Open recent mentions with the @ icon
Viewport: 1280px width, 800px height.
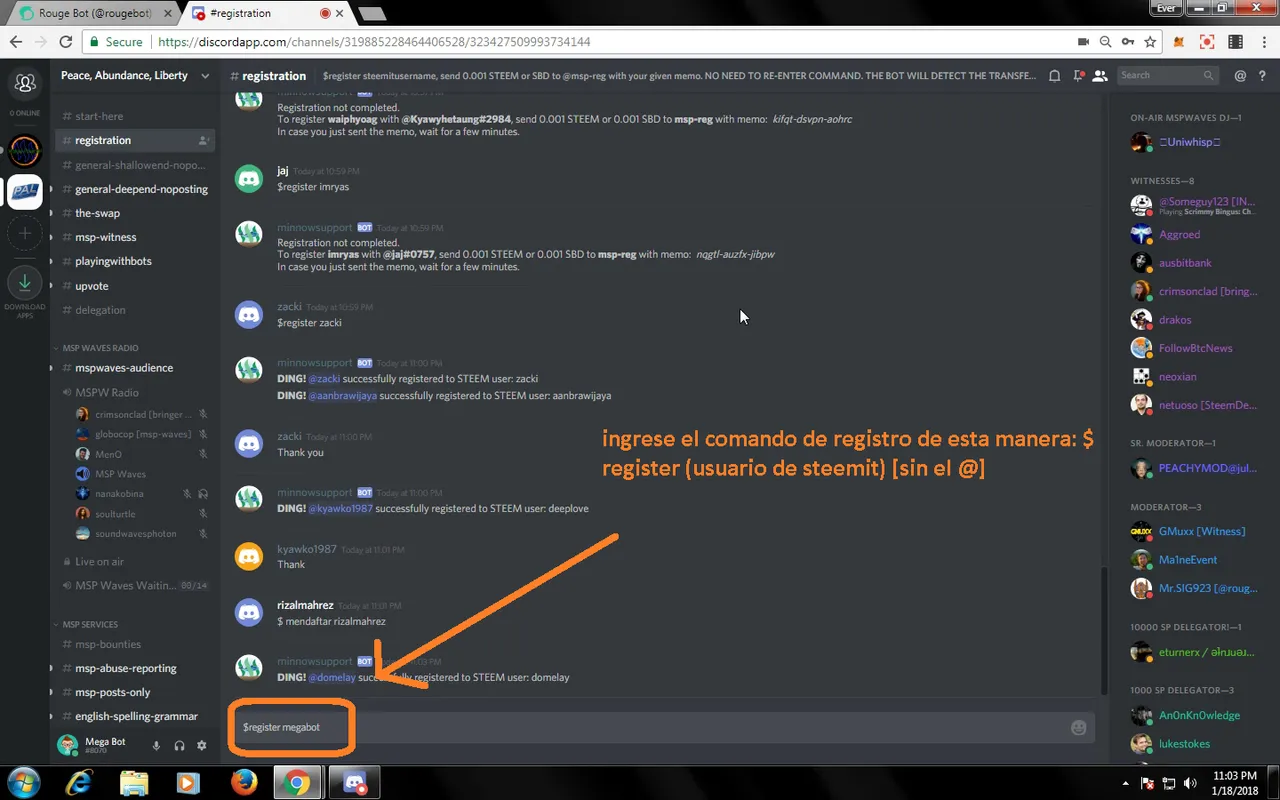[1240, 75]
